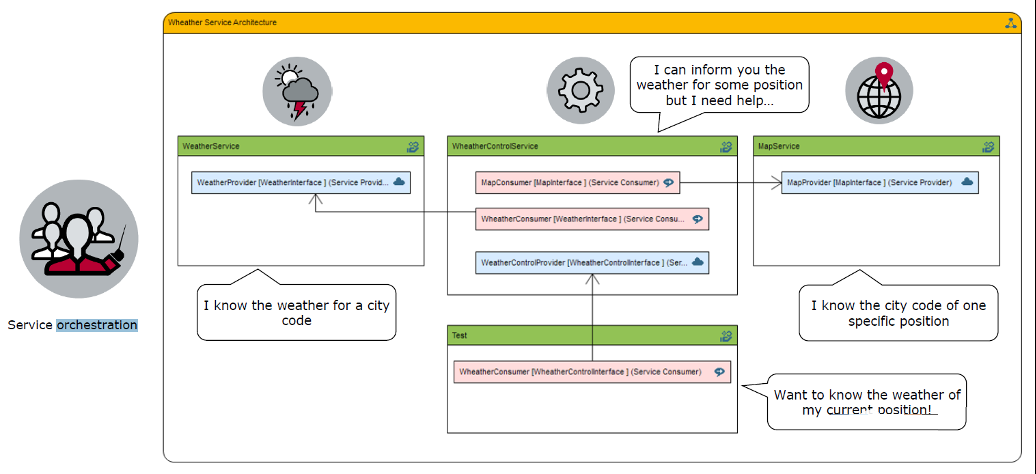This screenshot has width=1036, height=474.
Task: Click the architecture diagram icon in yellow title bar
Action: (1011, 22)
